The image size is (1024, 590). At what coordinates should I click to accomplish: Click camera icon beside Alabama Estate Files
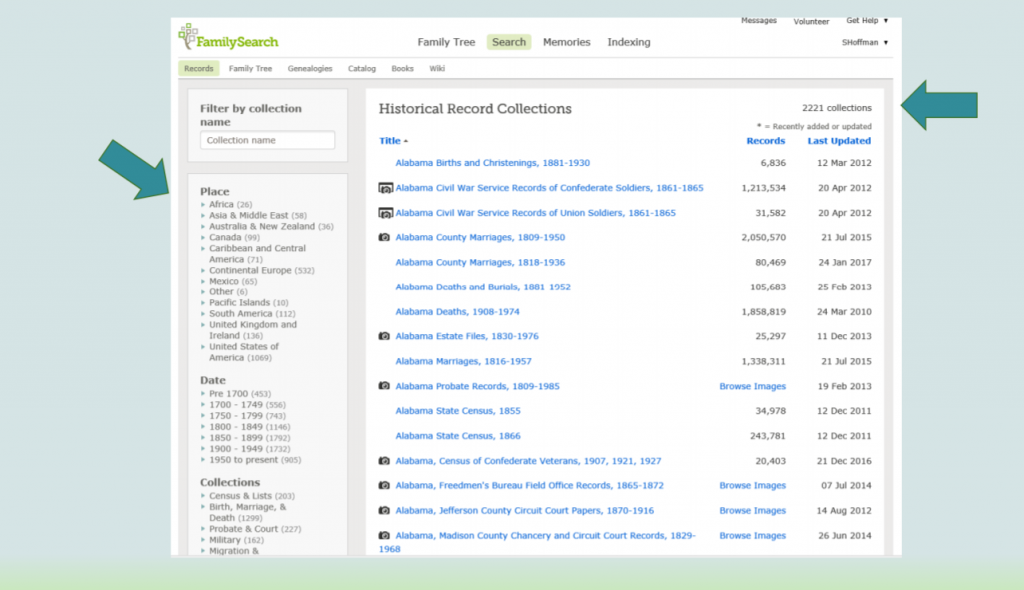[x=384, y=336]
